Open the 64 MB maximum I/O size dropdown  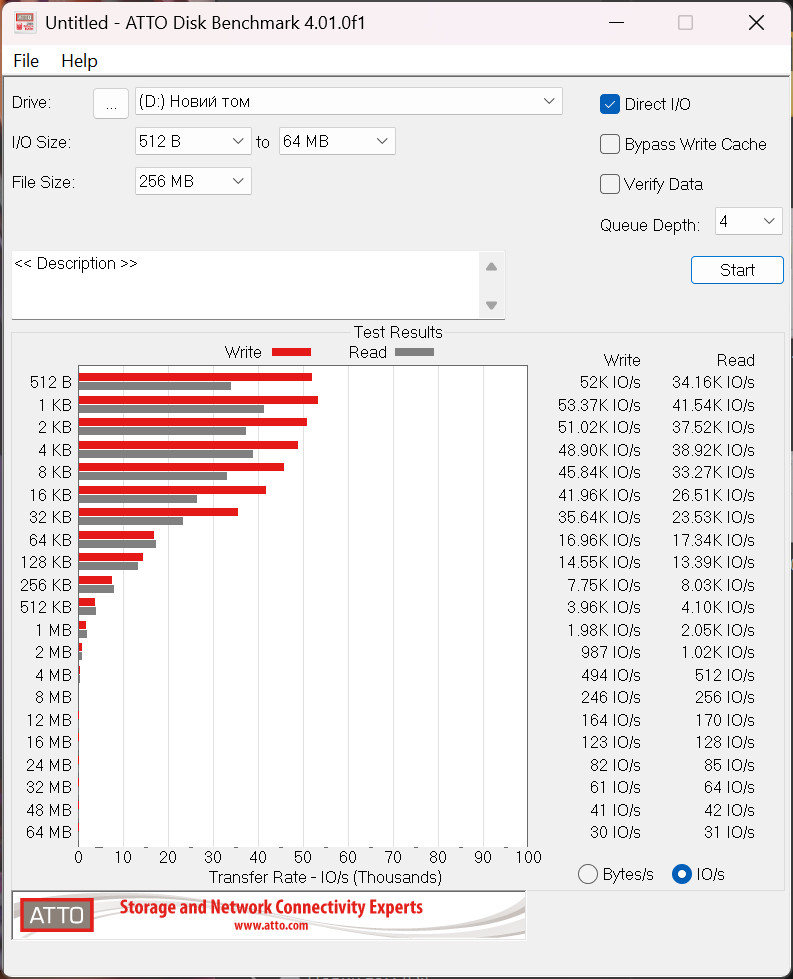337,141
